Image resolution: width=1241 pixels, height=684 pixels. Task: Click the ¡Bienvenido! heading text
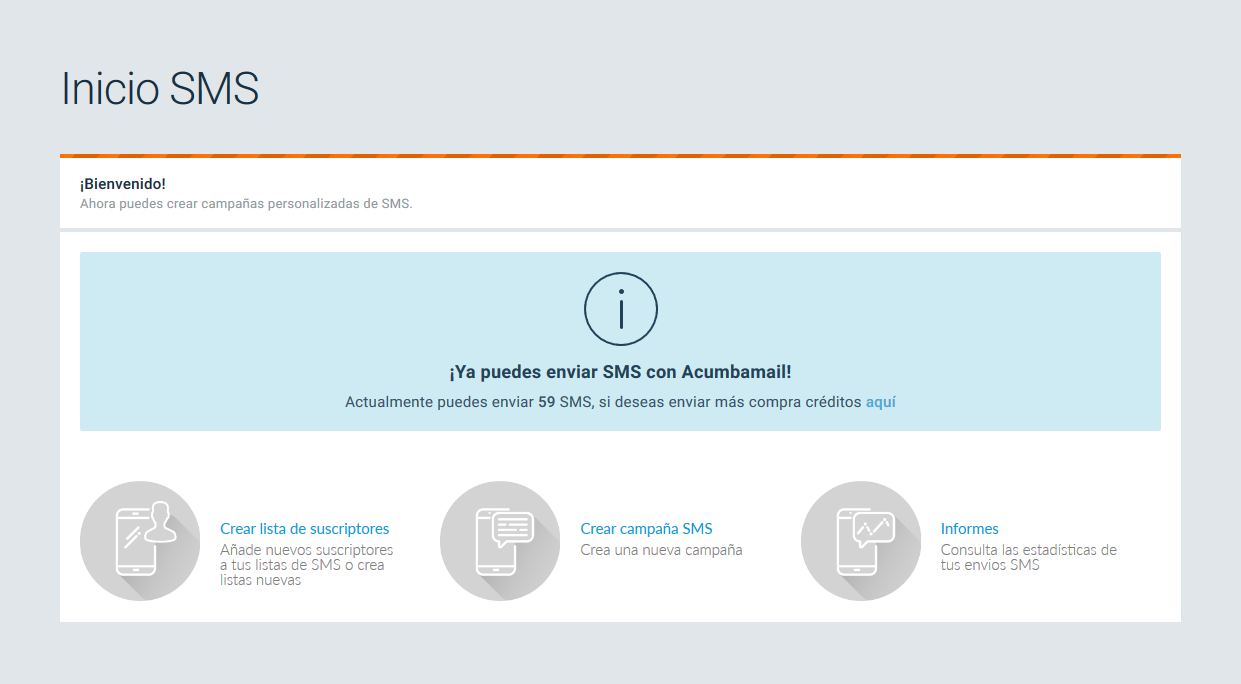pyautogui.click(x=122, y=184)
